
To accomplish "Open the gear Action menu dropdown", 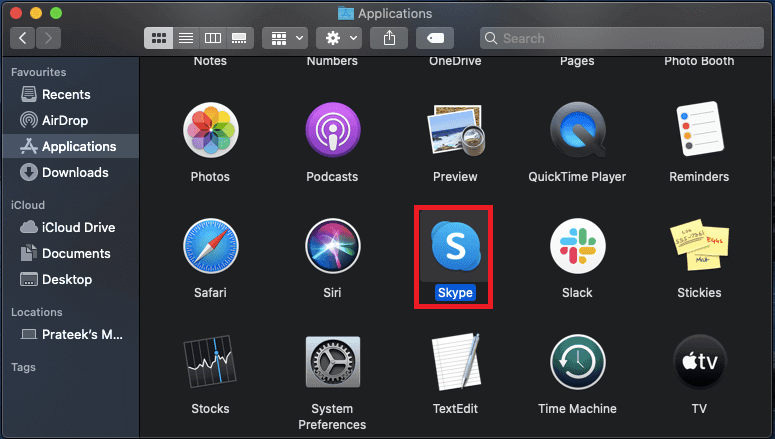I will pyautogui.click(x=340, y=38).
